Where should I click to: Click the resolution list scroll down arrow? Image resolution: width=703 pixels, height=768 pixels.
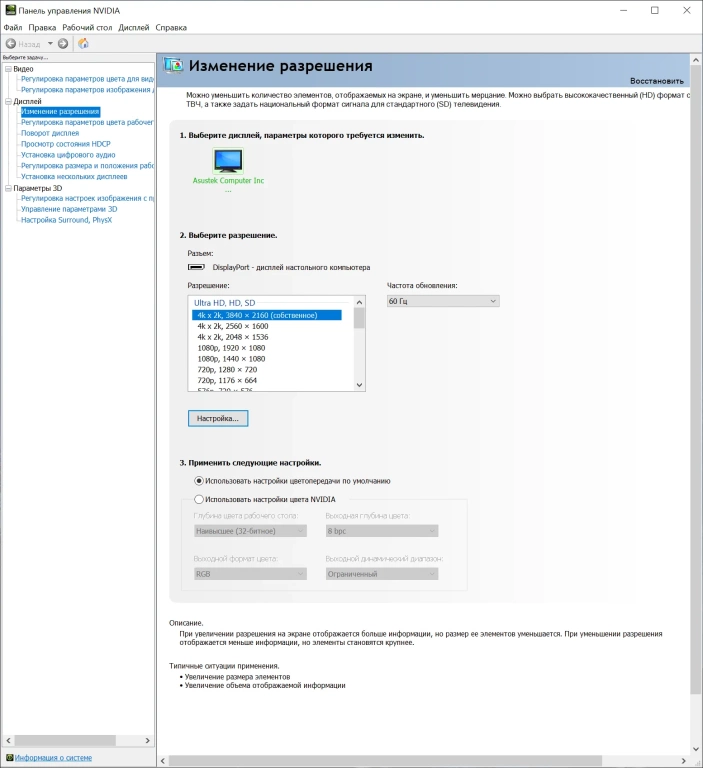(x=359, y=385)
